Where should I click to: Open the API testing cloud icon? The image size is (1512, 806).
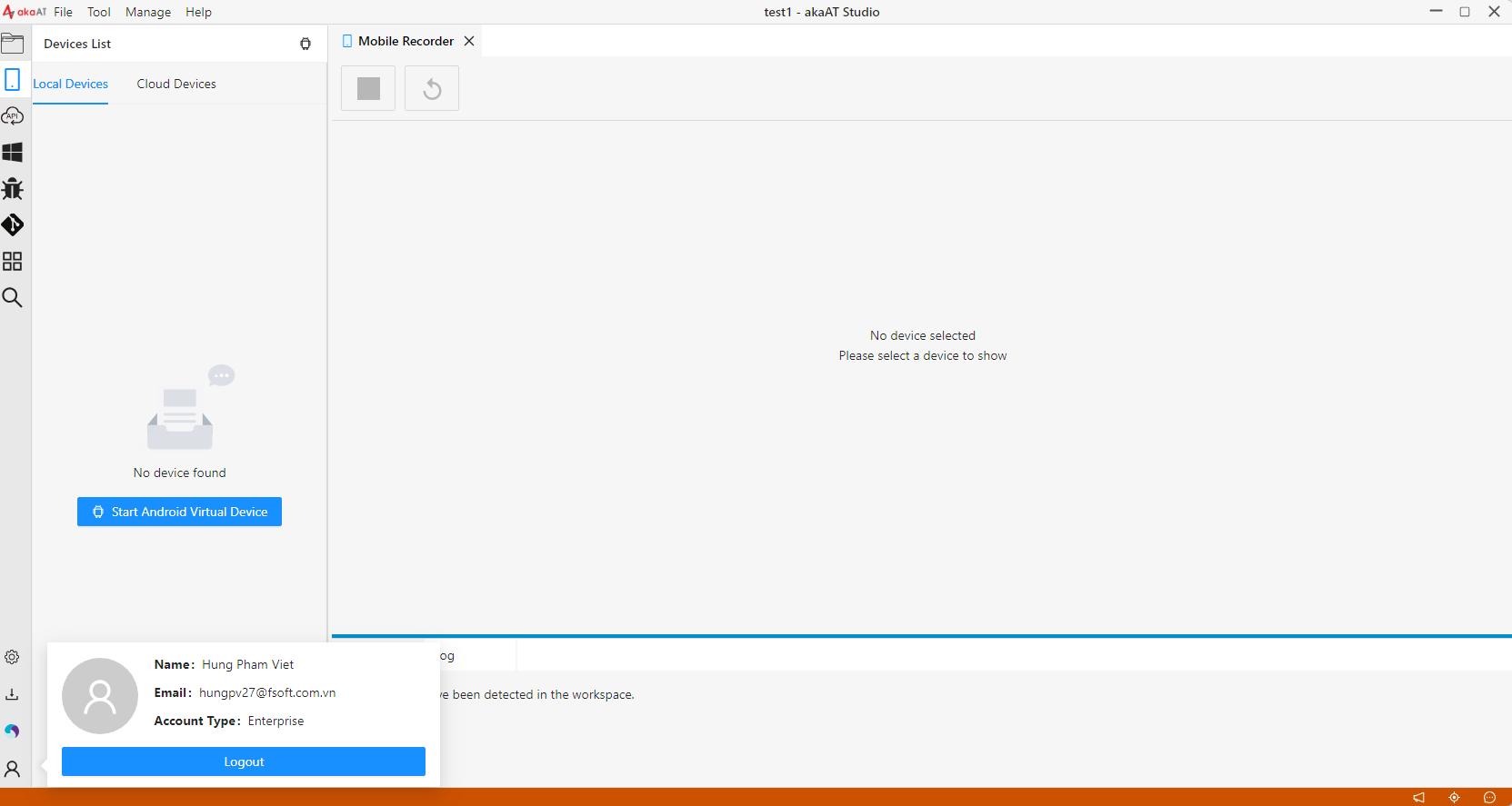pos(13,116)
